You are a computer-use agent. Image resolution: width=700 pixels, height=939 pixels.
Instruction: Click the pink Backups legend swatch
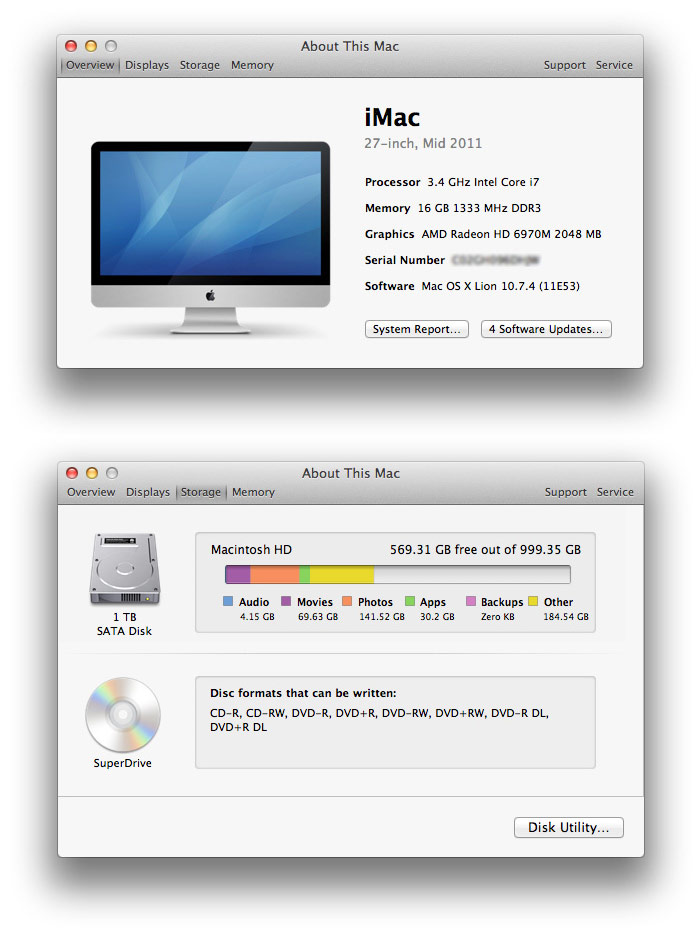point(471,601)
